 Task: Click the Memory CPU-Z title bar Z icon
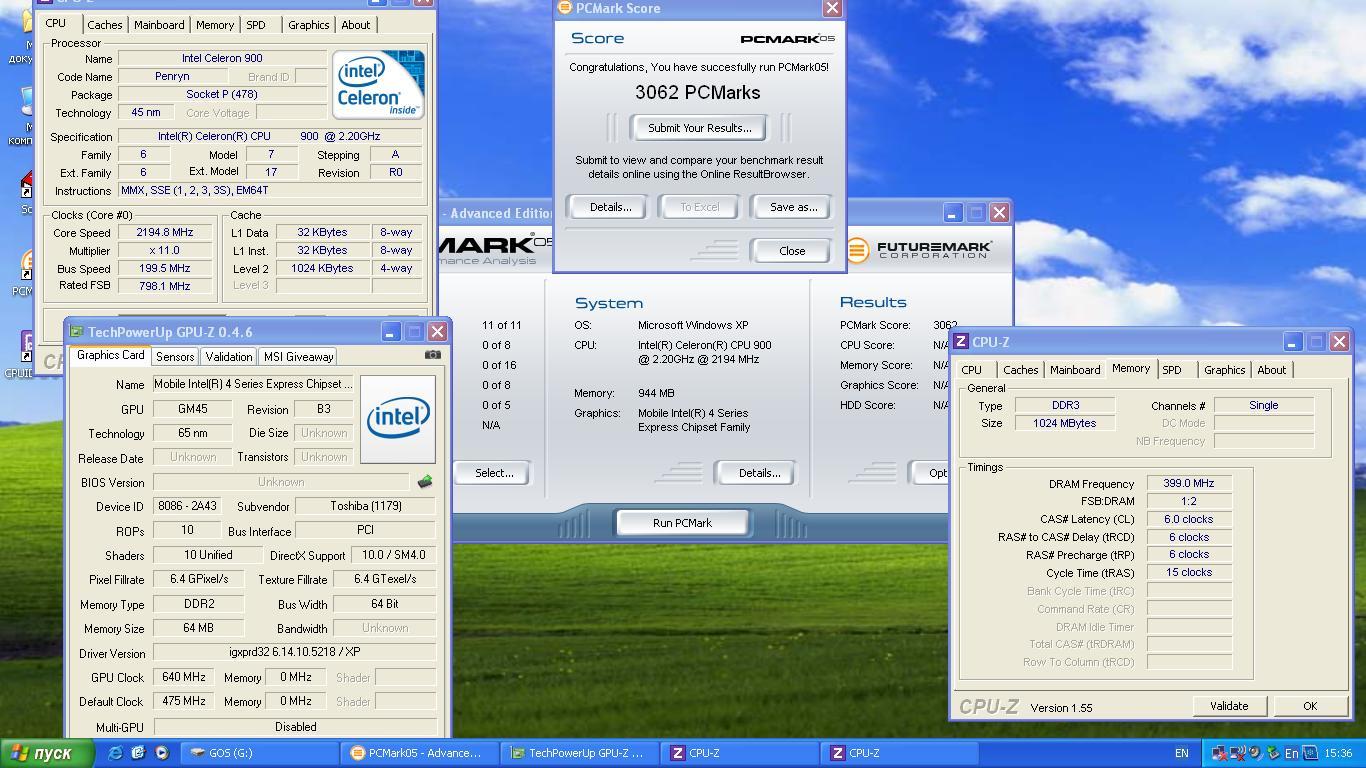[961, 342]
